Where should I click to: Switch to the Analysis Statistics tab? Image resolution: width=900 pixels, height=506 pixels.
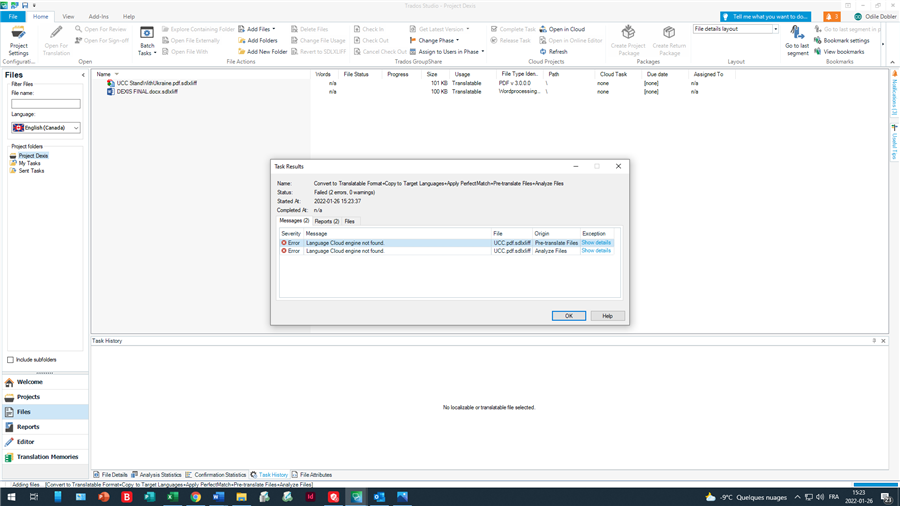click(156, 475)
